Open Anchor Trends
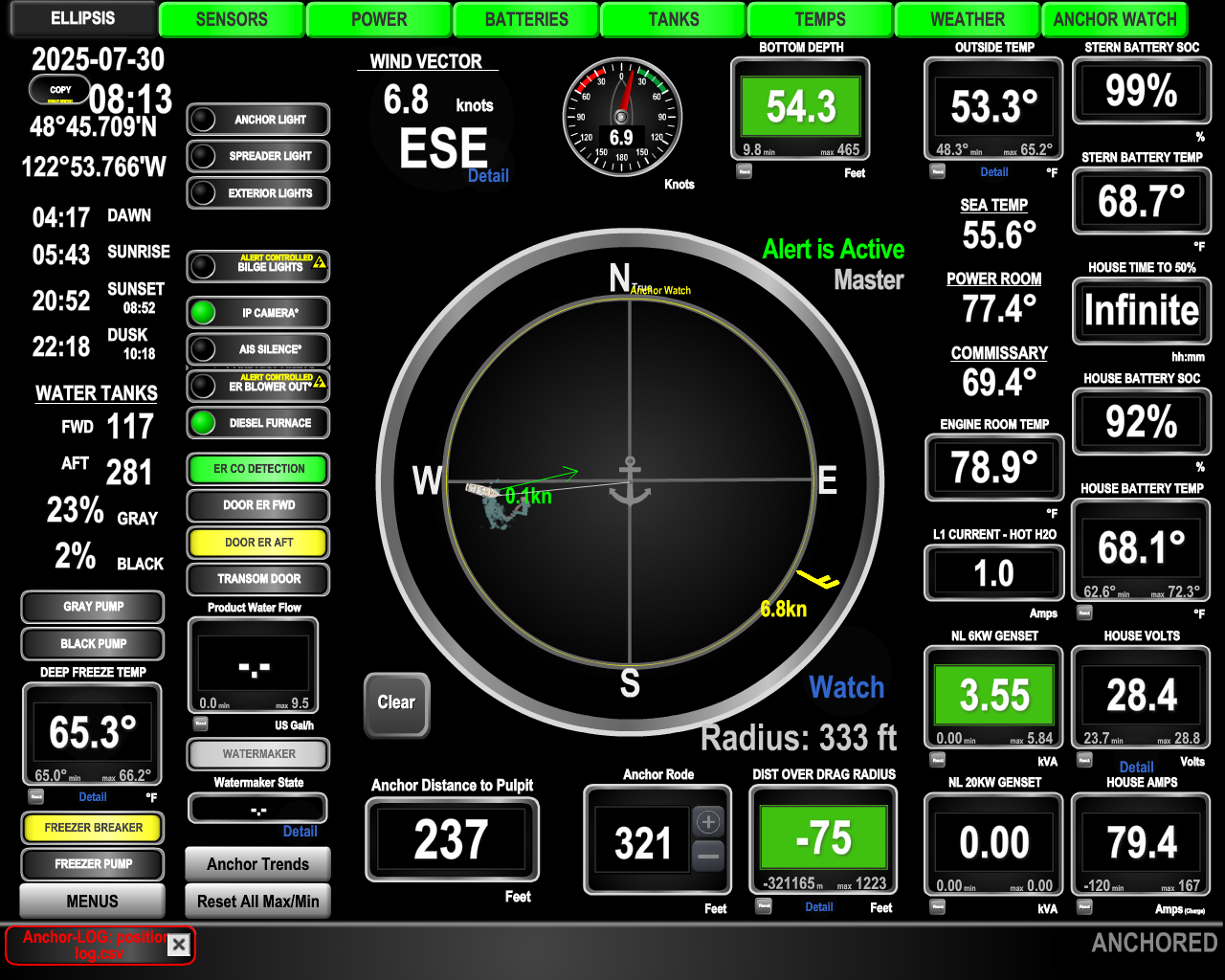 [x=258, y=864]
